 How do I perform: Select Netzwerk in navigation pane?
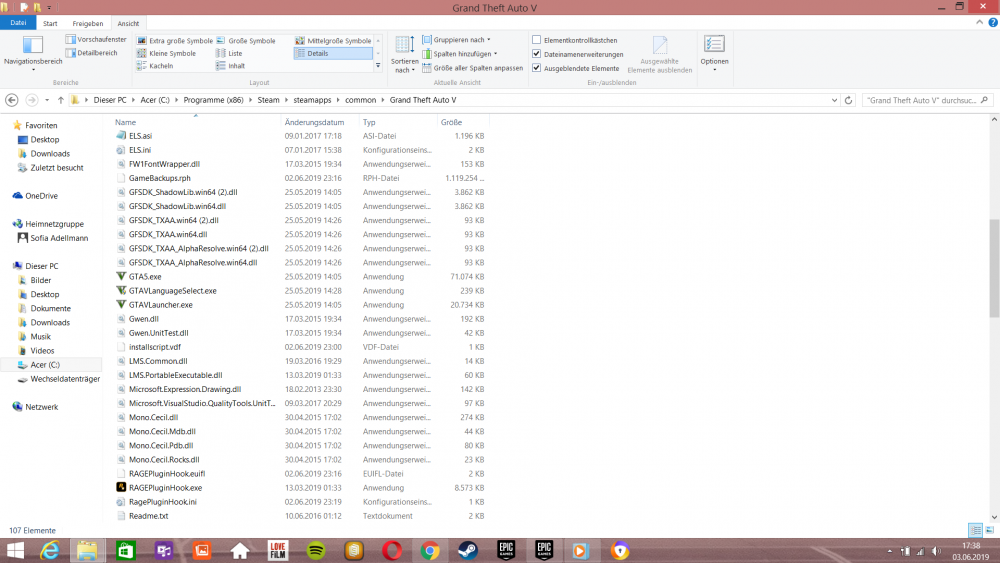[x=41, y=407]
